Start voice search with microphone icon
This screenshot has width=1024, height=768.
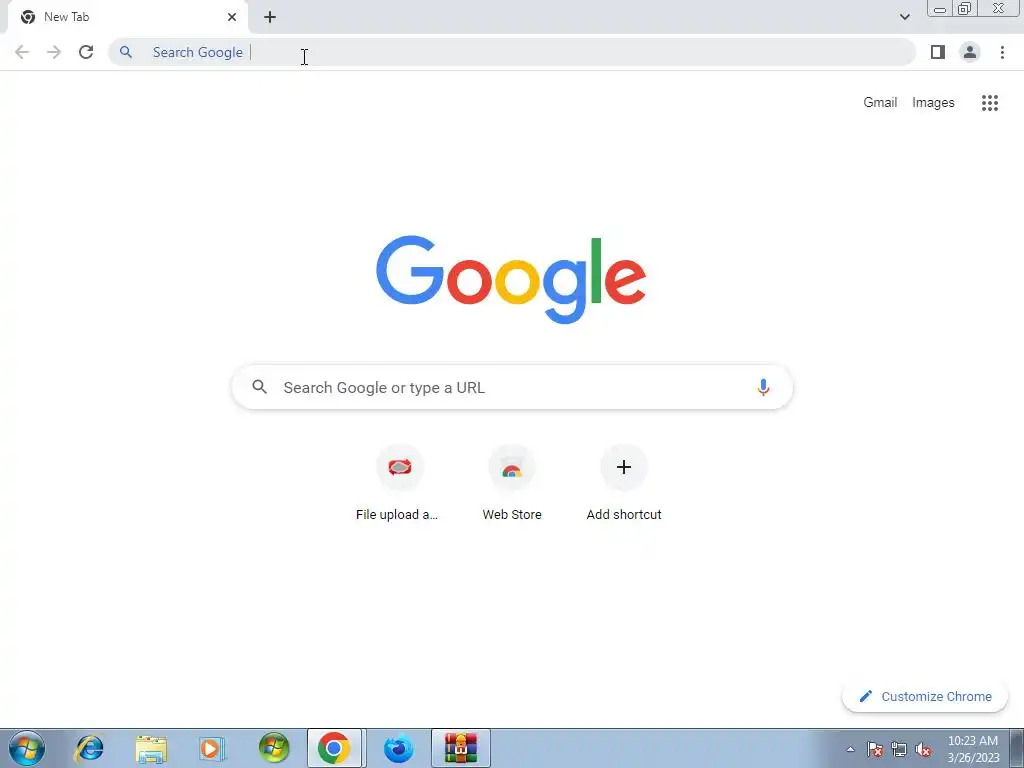763,387
